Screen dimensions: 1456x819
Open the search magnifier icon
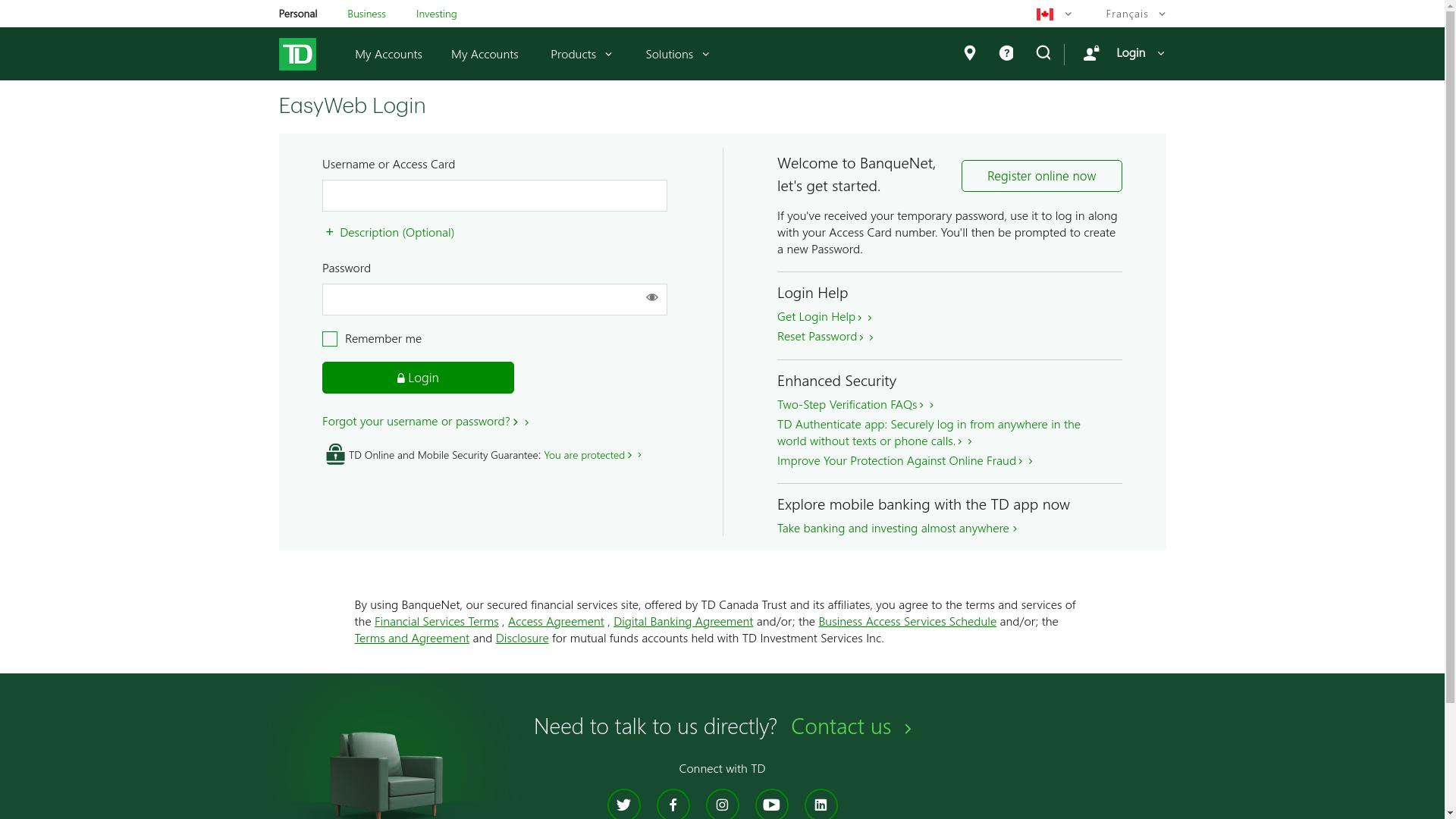(1043, 52)
